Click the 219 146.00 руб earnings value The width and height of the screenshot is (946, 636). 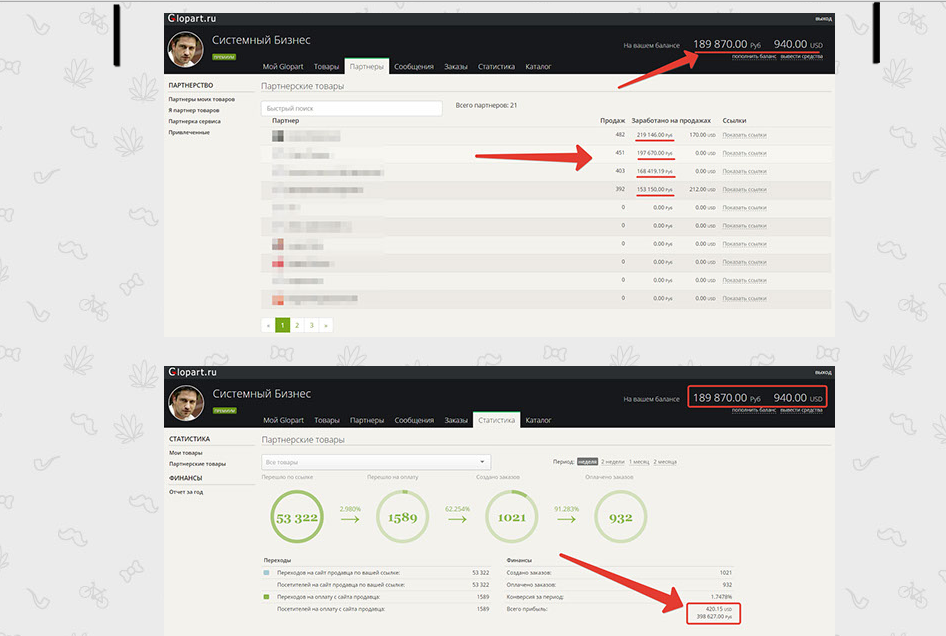pyautogui.click(x=655, y=135)
